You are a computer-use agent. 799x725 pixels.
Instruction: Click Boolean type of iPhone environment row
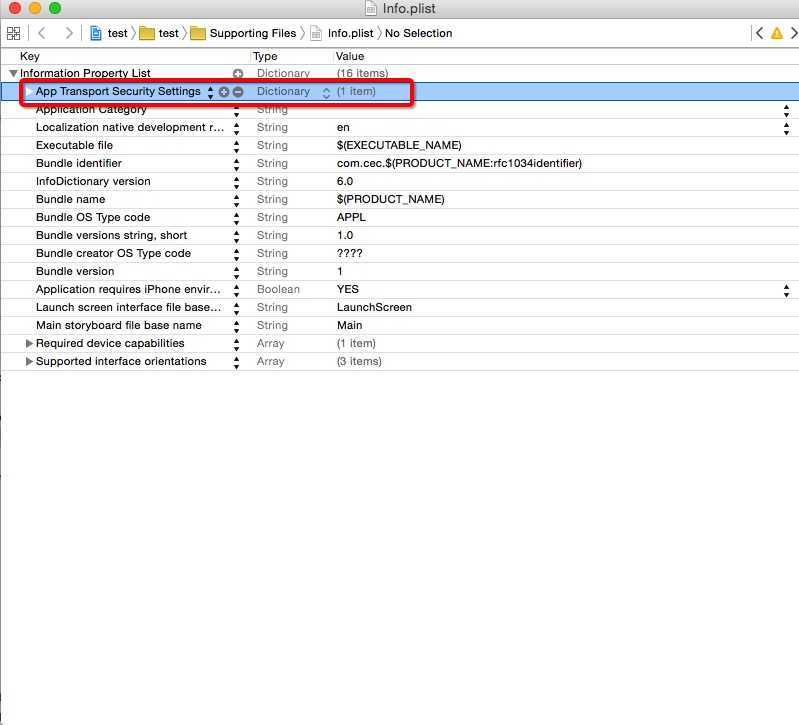(278, 289)
